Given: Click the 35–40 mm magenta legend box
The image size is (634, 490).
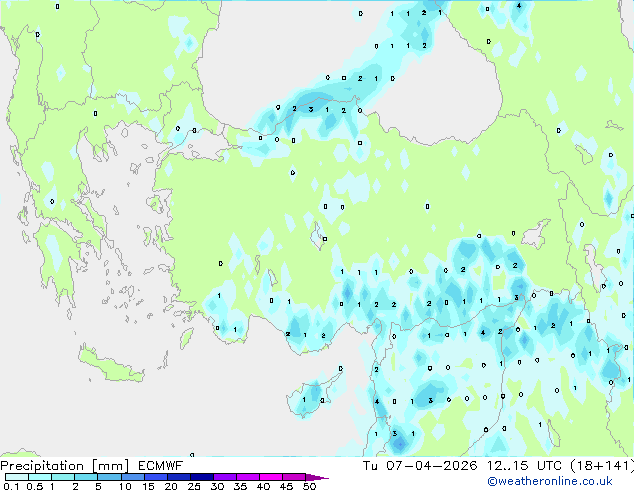Looking at the screenshot, I should coord(247,477).
